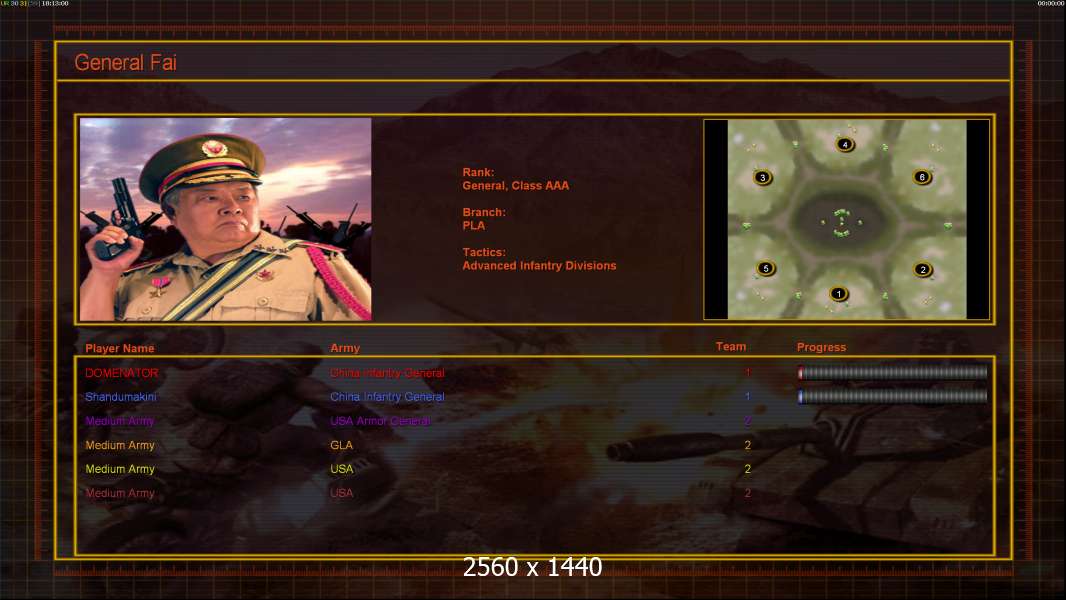Click team number 2 in GLA row
The height and width of the screenshot is (600, 1066).
pyautogui.click(x=748, y=445)
